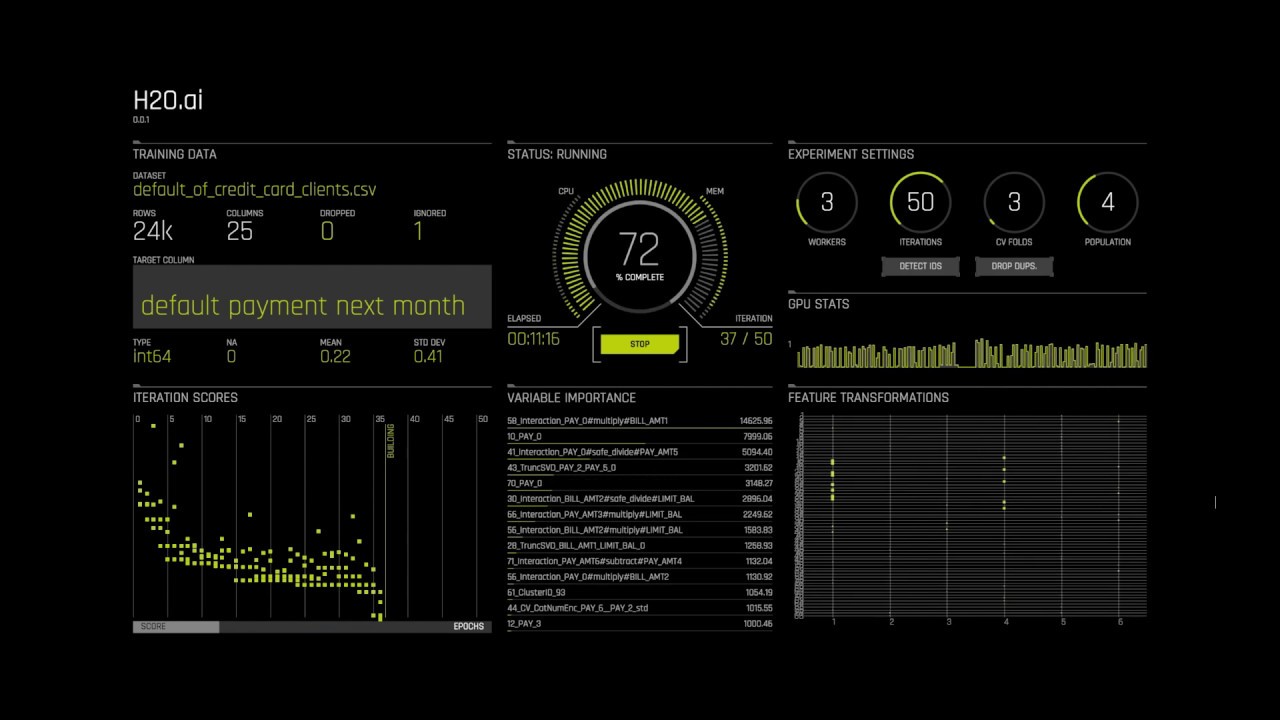Viewport: 1280px width, 720px height.
Task: Click the STATUS: RUNNING header
Action: point(557,154)
